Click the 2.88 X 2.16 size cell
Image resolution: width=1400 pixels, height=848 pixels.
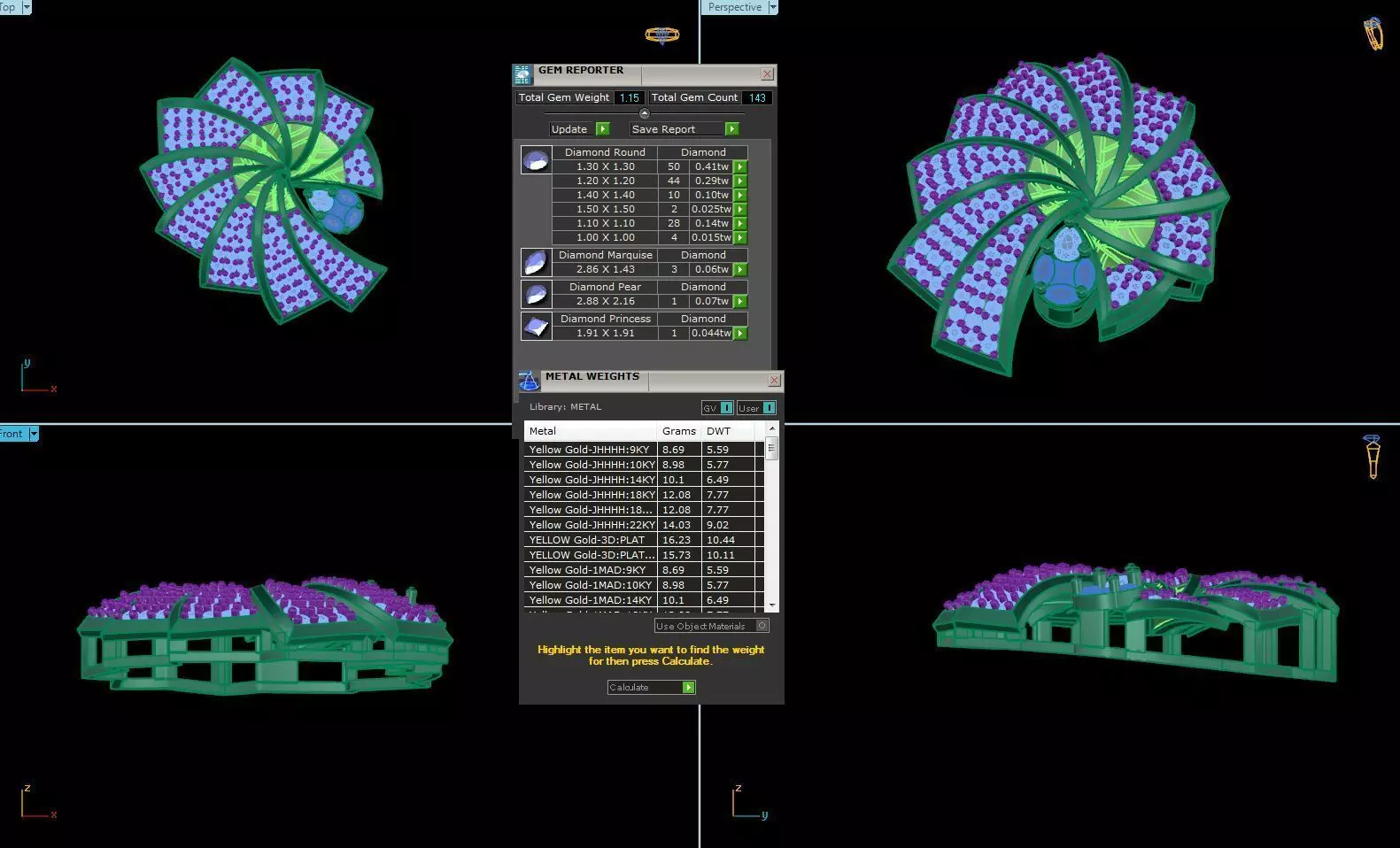(x=605, y=301)
